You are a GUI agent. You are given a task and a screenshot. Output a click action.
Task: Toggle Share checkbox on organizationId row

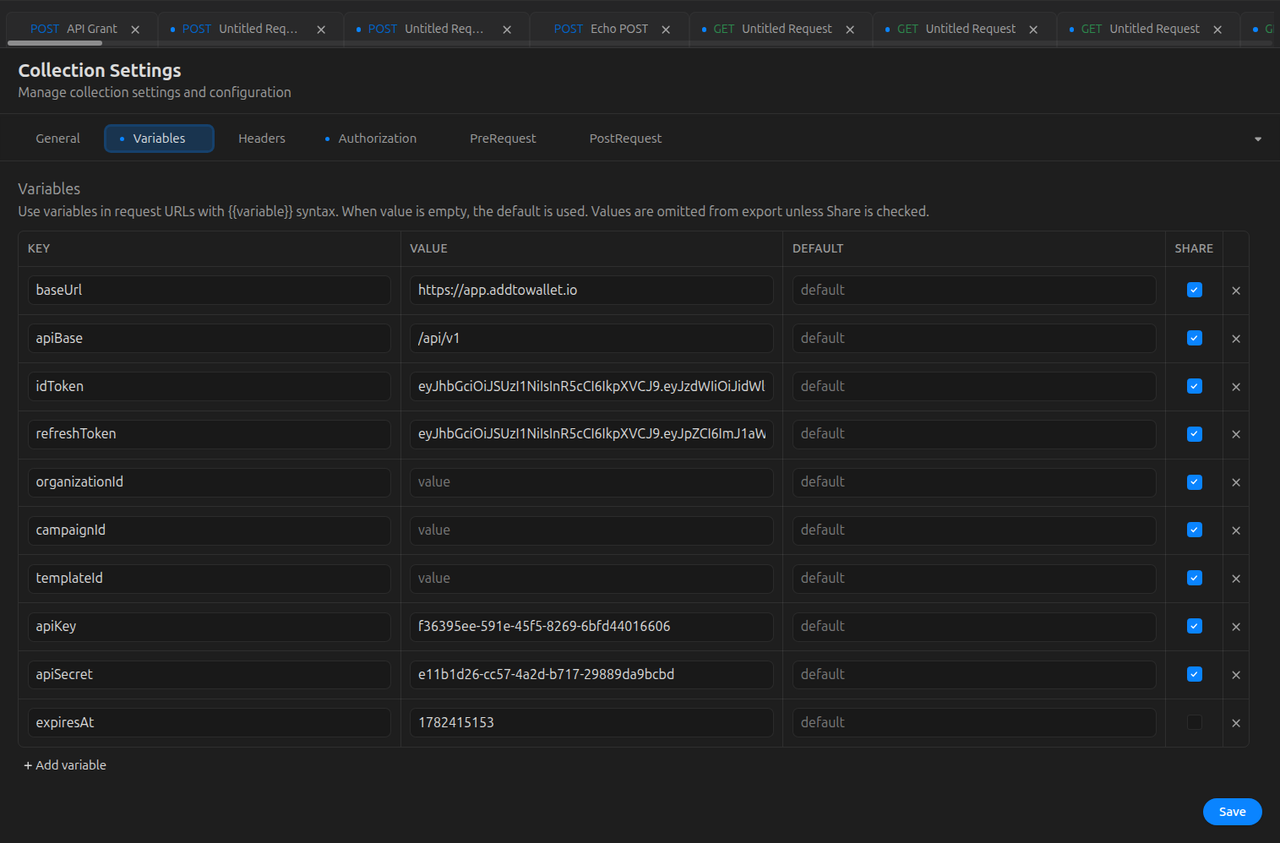tap(1194, 482)
